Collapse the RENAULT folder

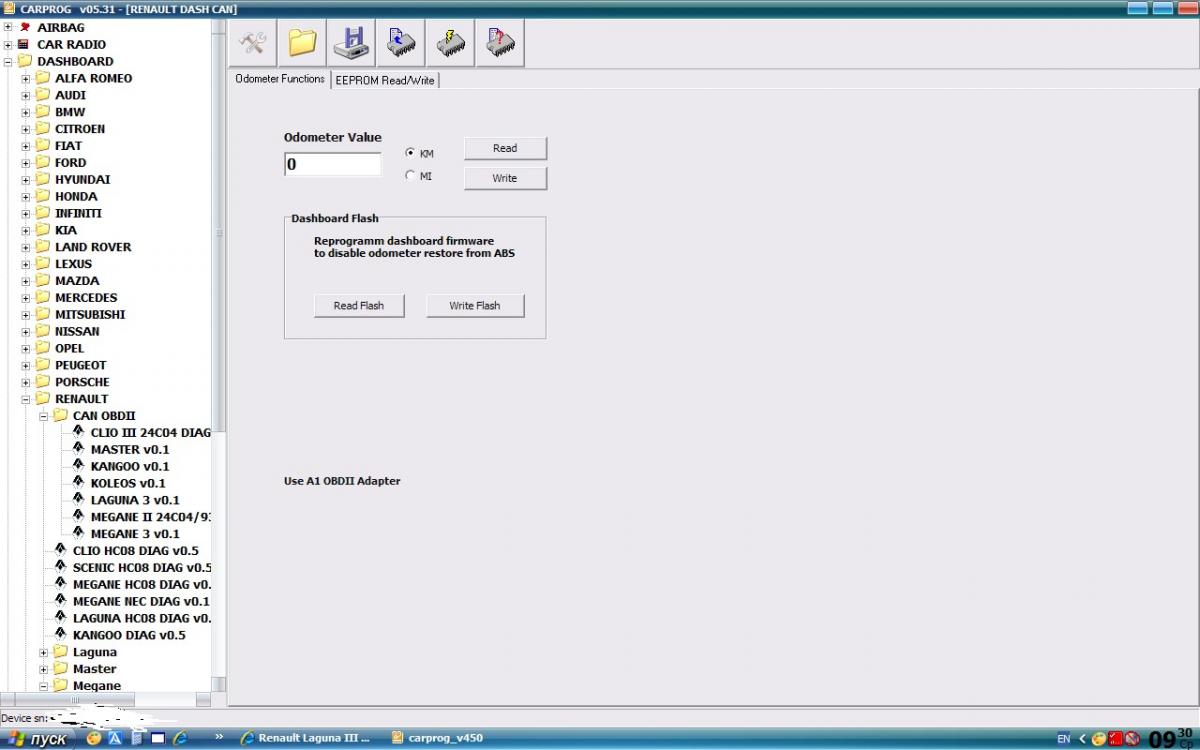point(26,399)
